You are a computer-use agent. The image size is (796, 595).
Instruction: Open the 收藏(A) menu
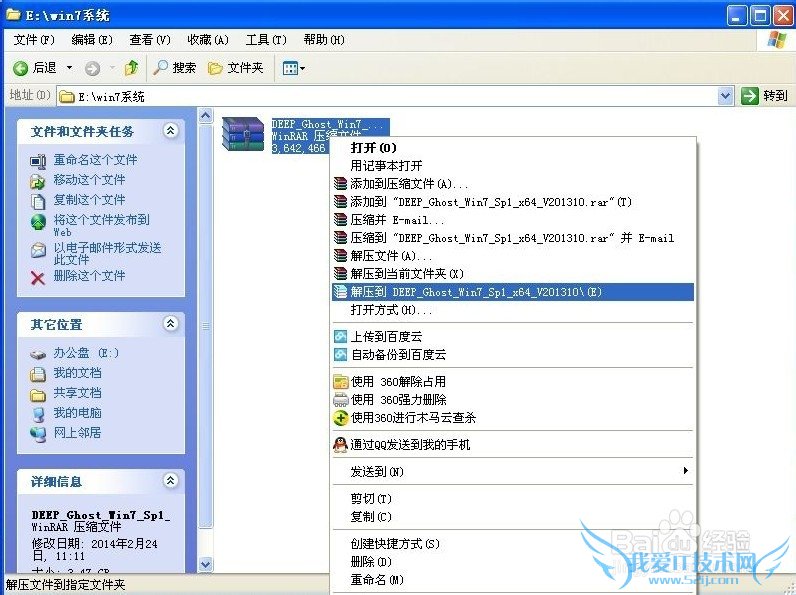(x=208, y=40)
